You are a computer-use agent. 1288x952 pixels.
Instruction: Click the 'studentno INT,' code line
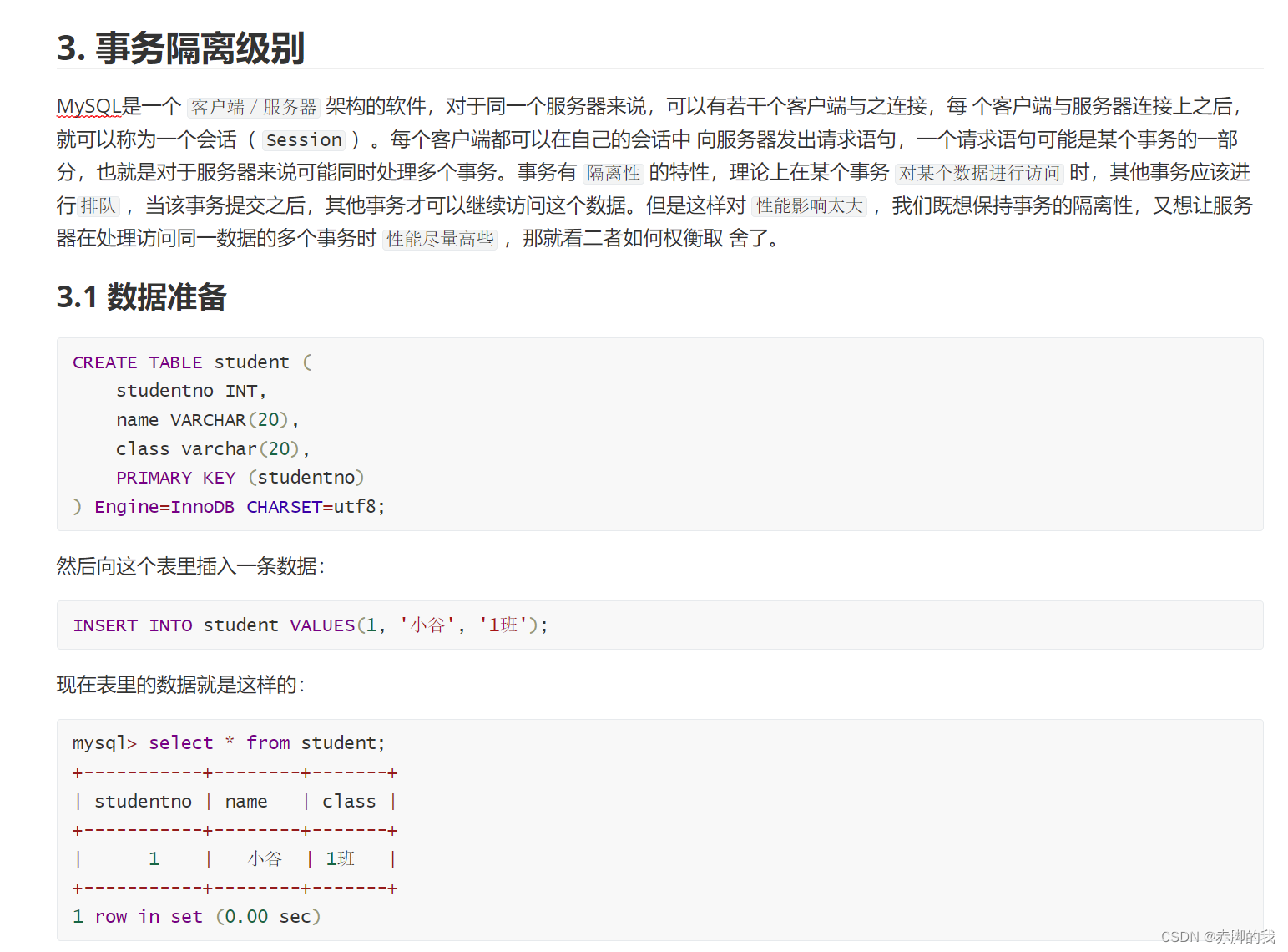191,391
